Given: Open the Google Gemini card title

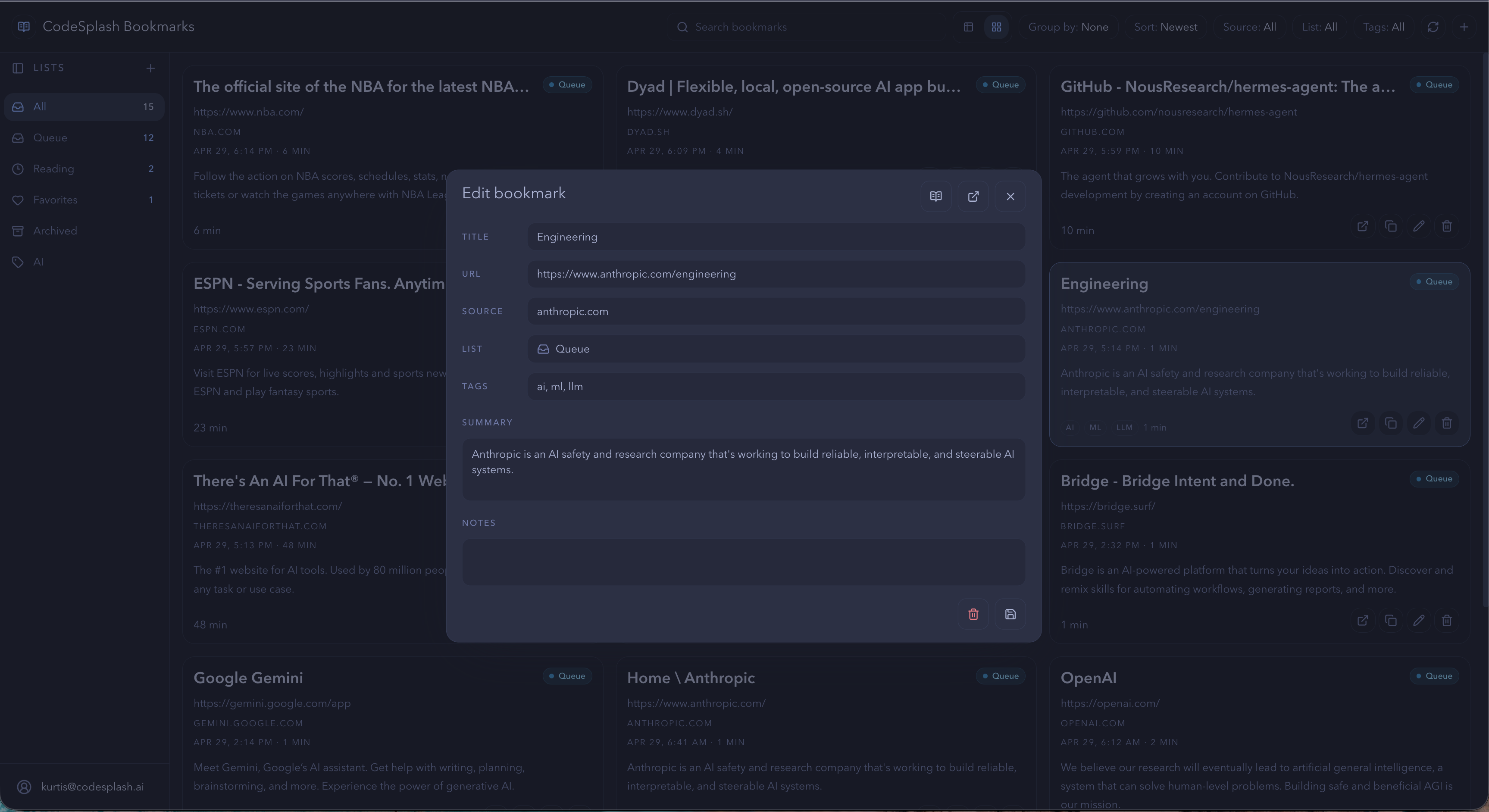Looking at the screenshot, I should (248, 678).
